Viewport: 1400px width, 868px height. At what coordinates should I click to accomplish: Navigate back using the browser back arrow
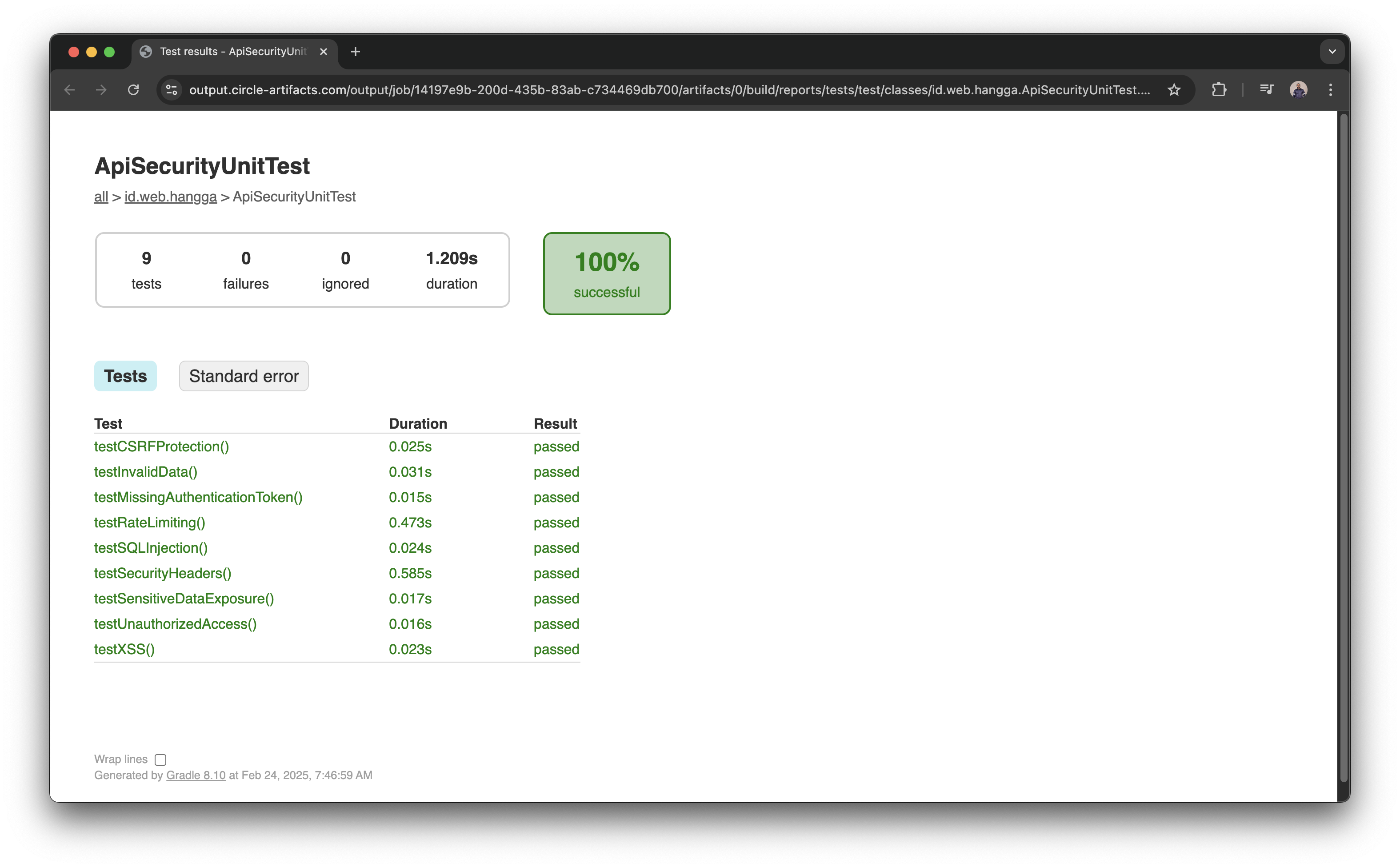pos(69,89)
